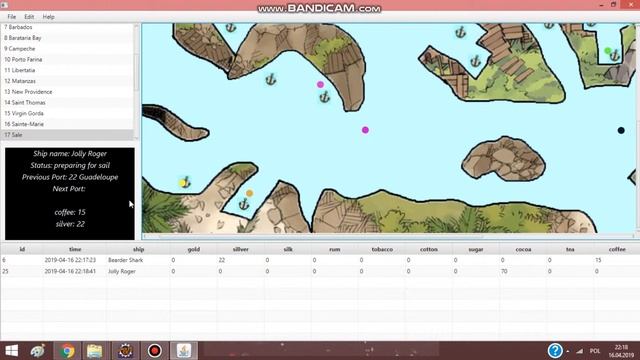Sort table by gold column header
Screen dimensions: 640x360
tap(193, 249)
